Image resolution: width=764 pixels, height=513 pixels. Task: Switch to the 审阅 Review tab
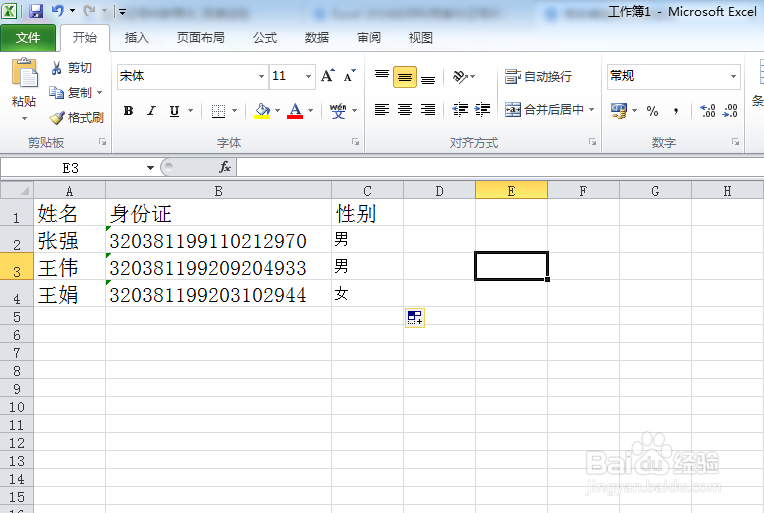pyautogui.click(x=369, y=38)
